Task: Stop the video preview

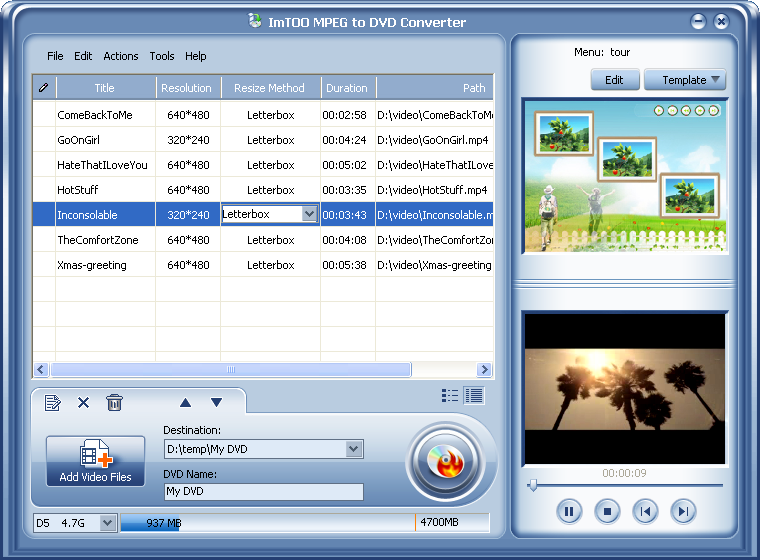Action: [607, 511]
